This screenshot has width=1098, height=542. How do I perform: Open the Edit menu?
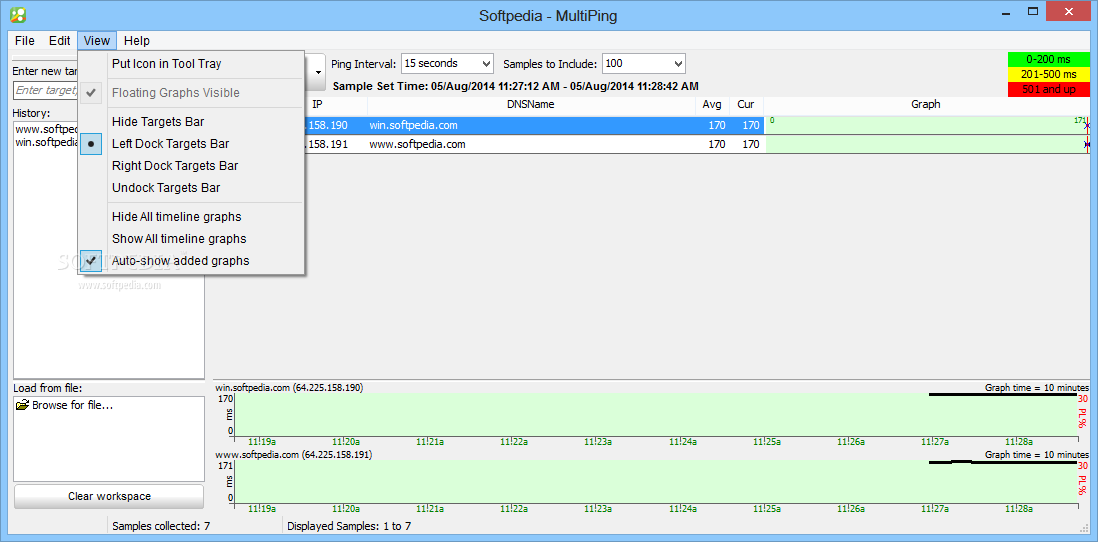(x=60, y=41)
